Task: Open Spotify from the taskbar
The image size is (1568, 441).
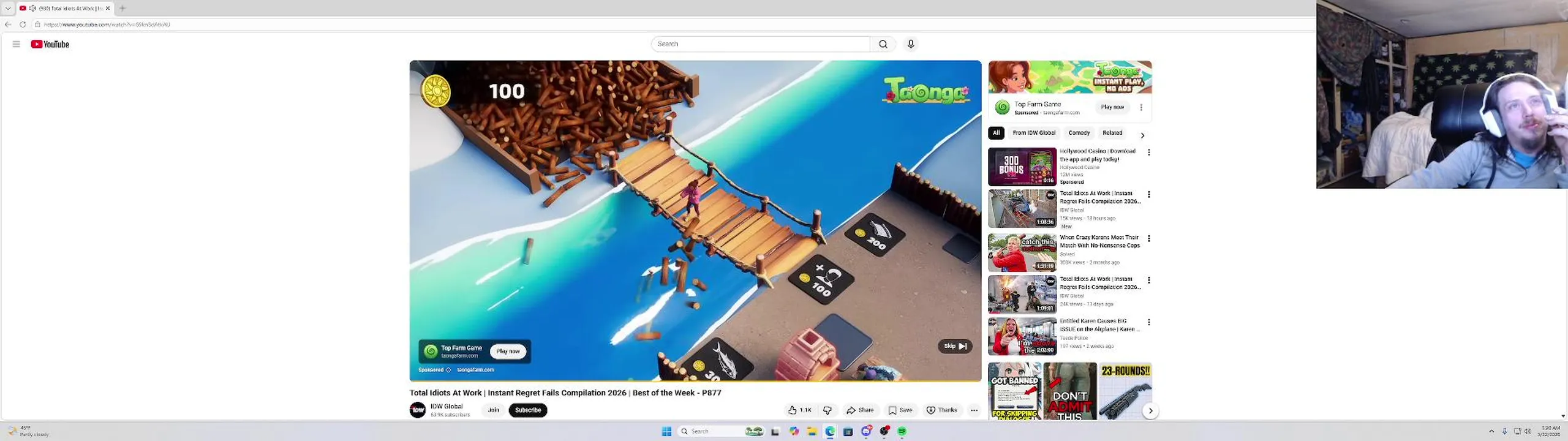Action: pos(902,431)
